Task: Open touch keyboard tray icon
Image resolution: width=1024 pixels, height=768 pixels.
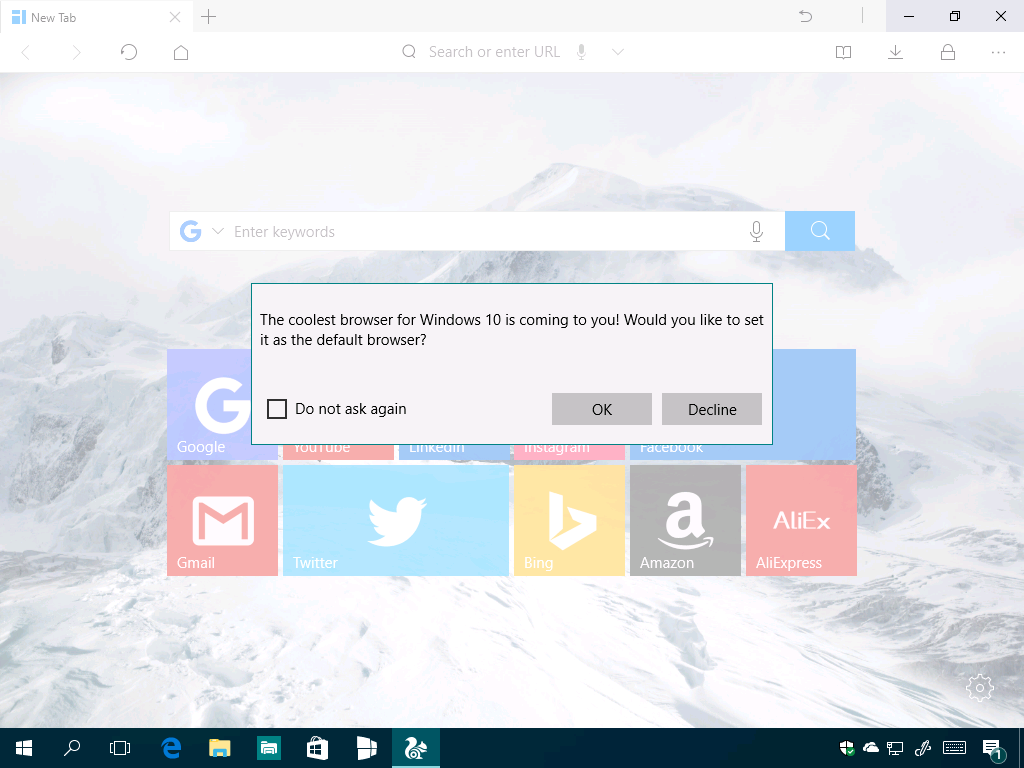Action: click(x=954, y=748)
